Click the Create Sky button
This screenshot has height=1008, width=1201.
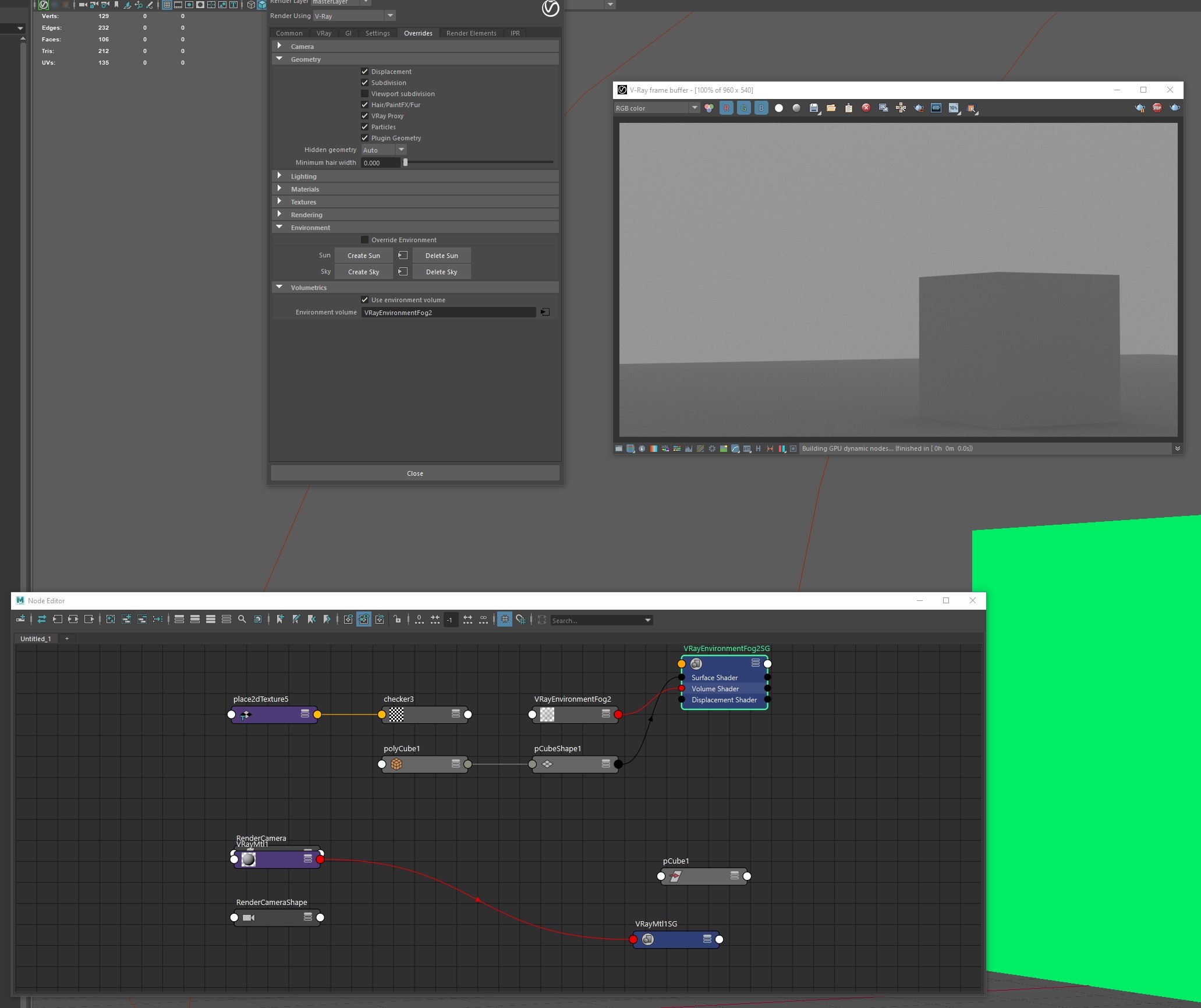(x=363, y=271)
